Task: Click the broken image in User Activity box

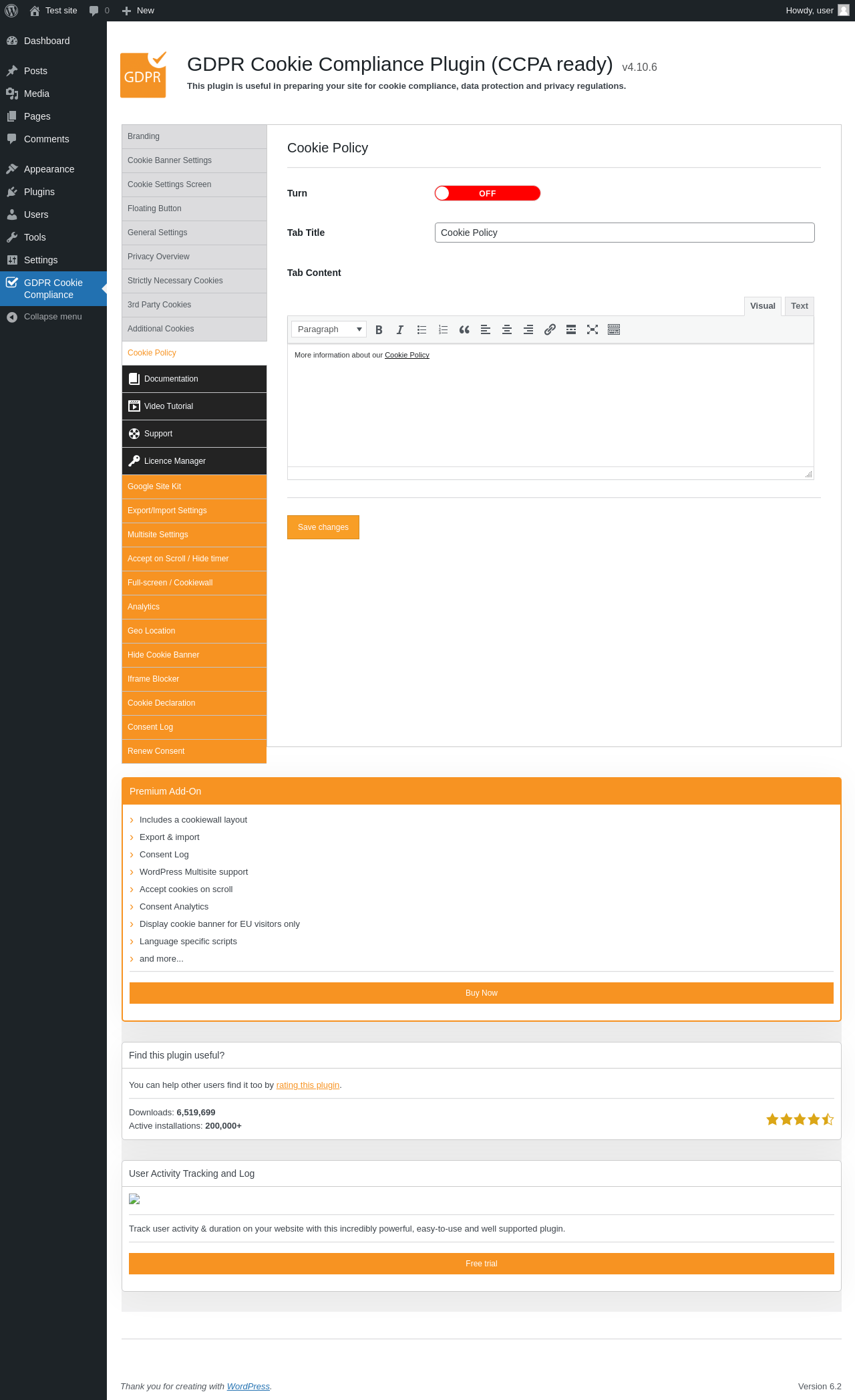Action: tap(134, 1199)
